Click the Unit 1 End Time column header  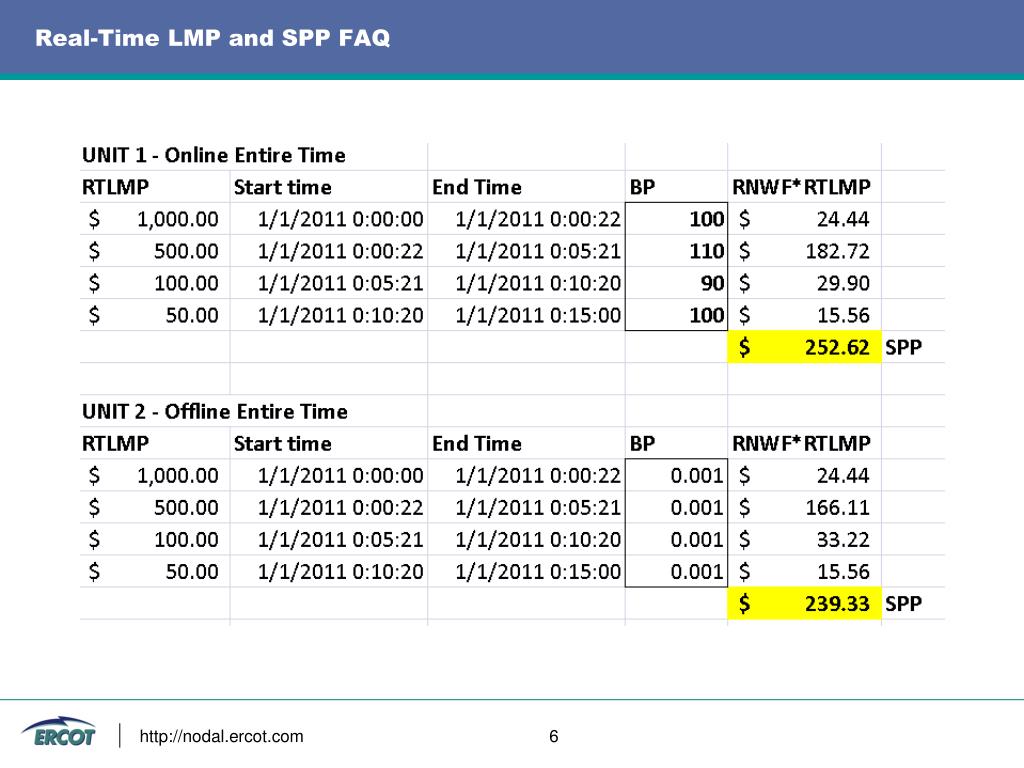pyautogui.click(x=477, y=187)
